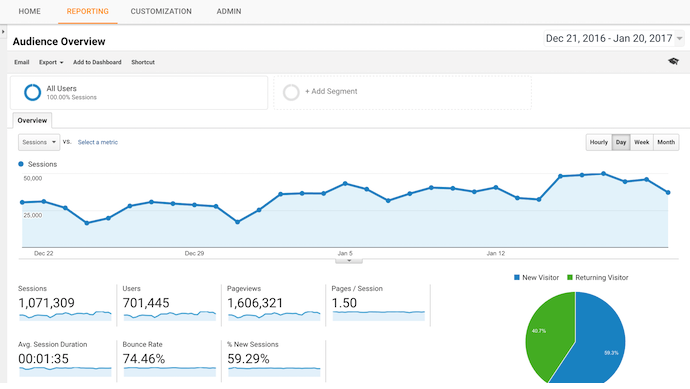Expand the left sidebar arrow
Screen dimensions: 690x389
pyautogui.click(x=3, y=32)
